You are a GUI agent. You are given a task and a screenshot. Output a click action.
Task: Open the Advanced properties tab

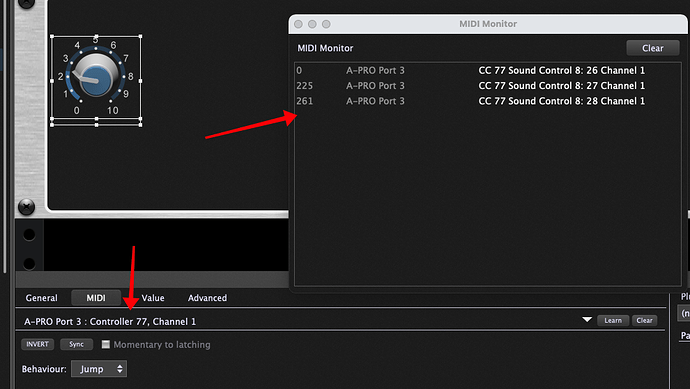207,298
